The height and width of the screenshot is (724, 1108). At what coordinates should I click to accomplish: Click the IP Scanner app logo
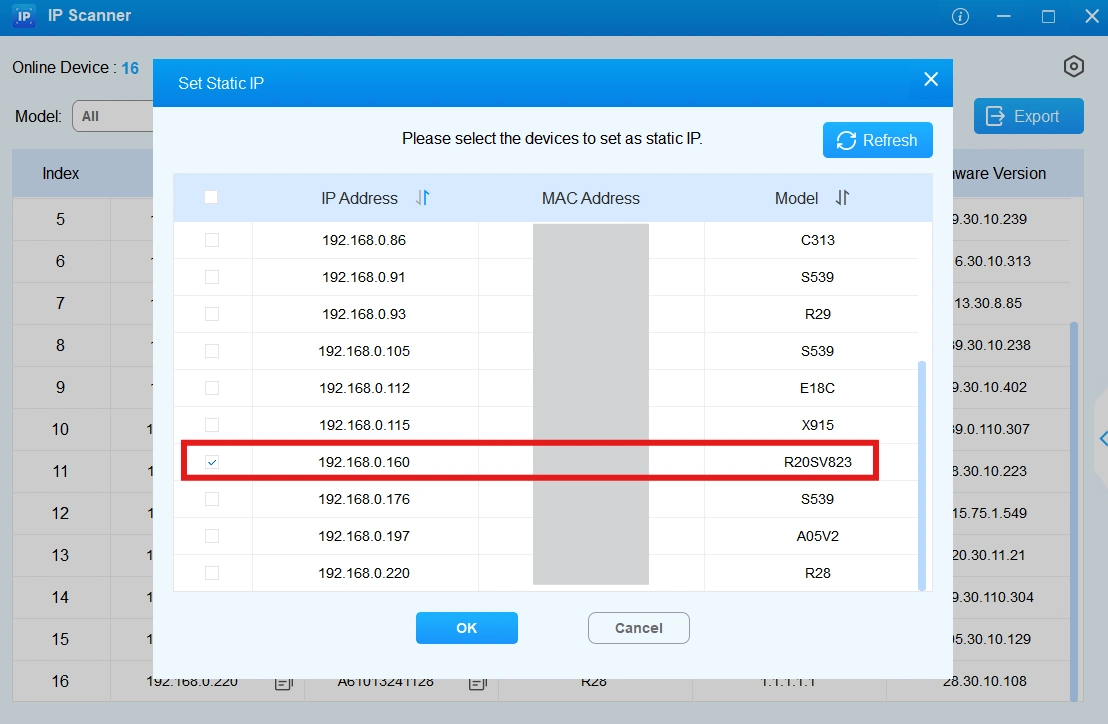click(x=24, y=17)
